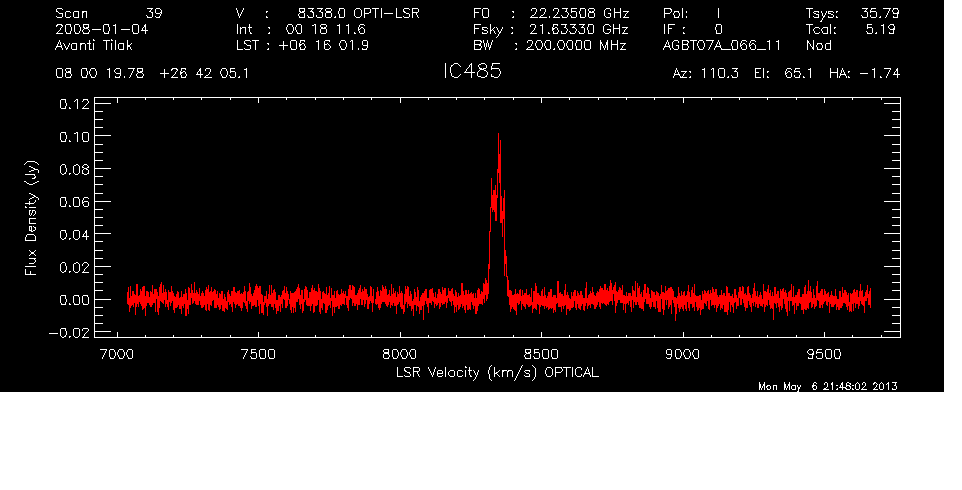The height and width of the screenshot is (490, 962).
Task: Click y-axis tick label -0.02
Action: 69,333
